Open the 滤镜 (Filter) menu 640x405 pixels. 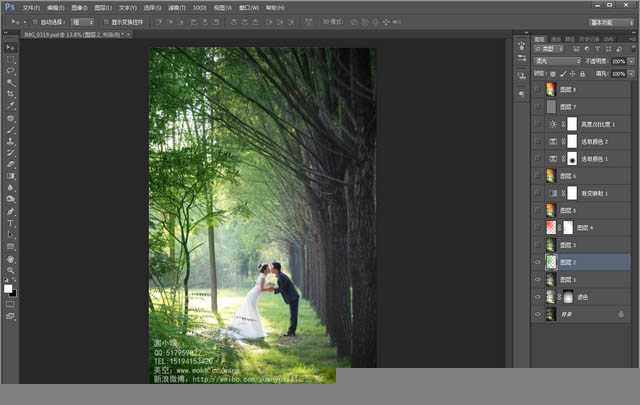pos(176,8)
